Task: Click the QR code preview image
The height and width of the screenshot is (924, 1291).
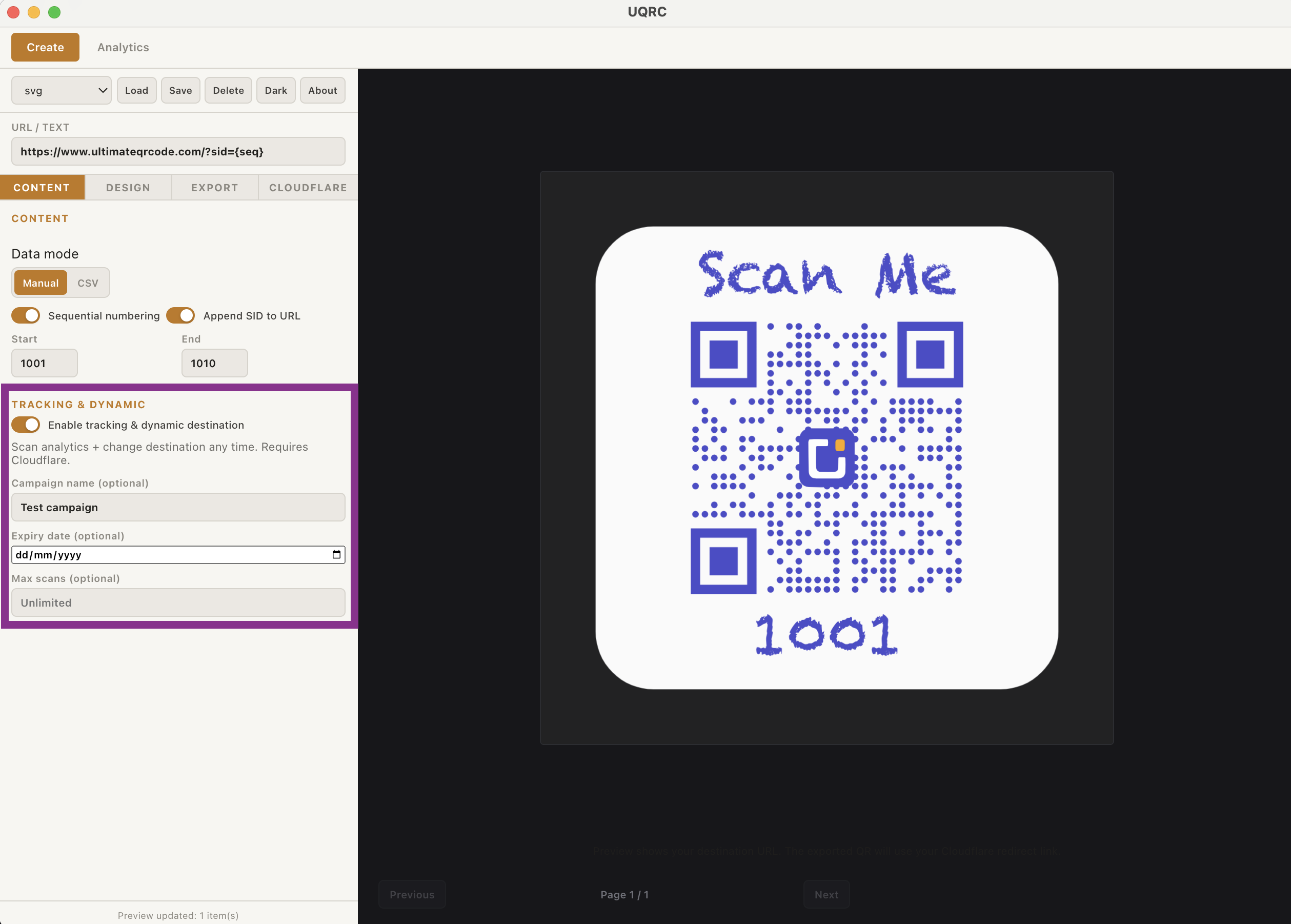Action: tap(826, 457)
